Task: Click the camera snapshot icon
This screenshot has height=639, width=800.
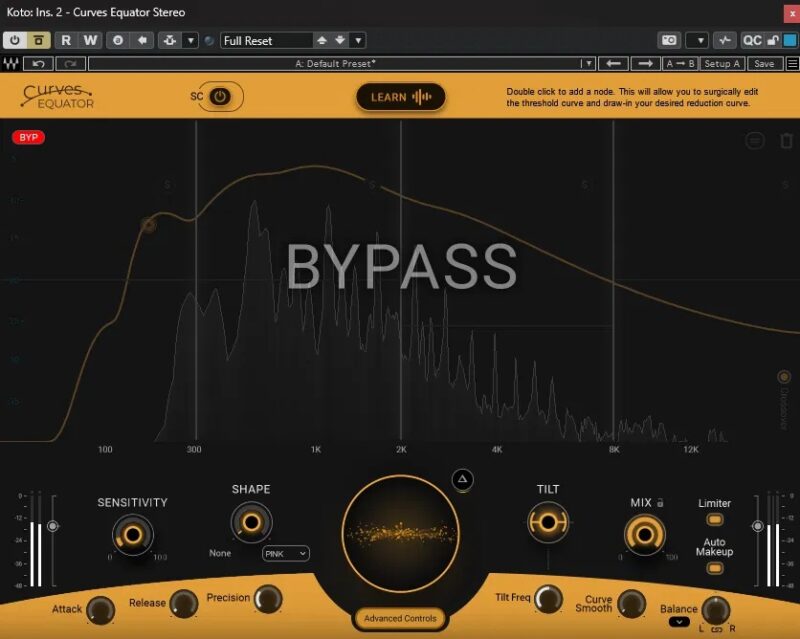Action: coord(669,40)
